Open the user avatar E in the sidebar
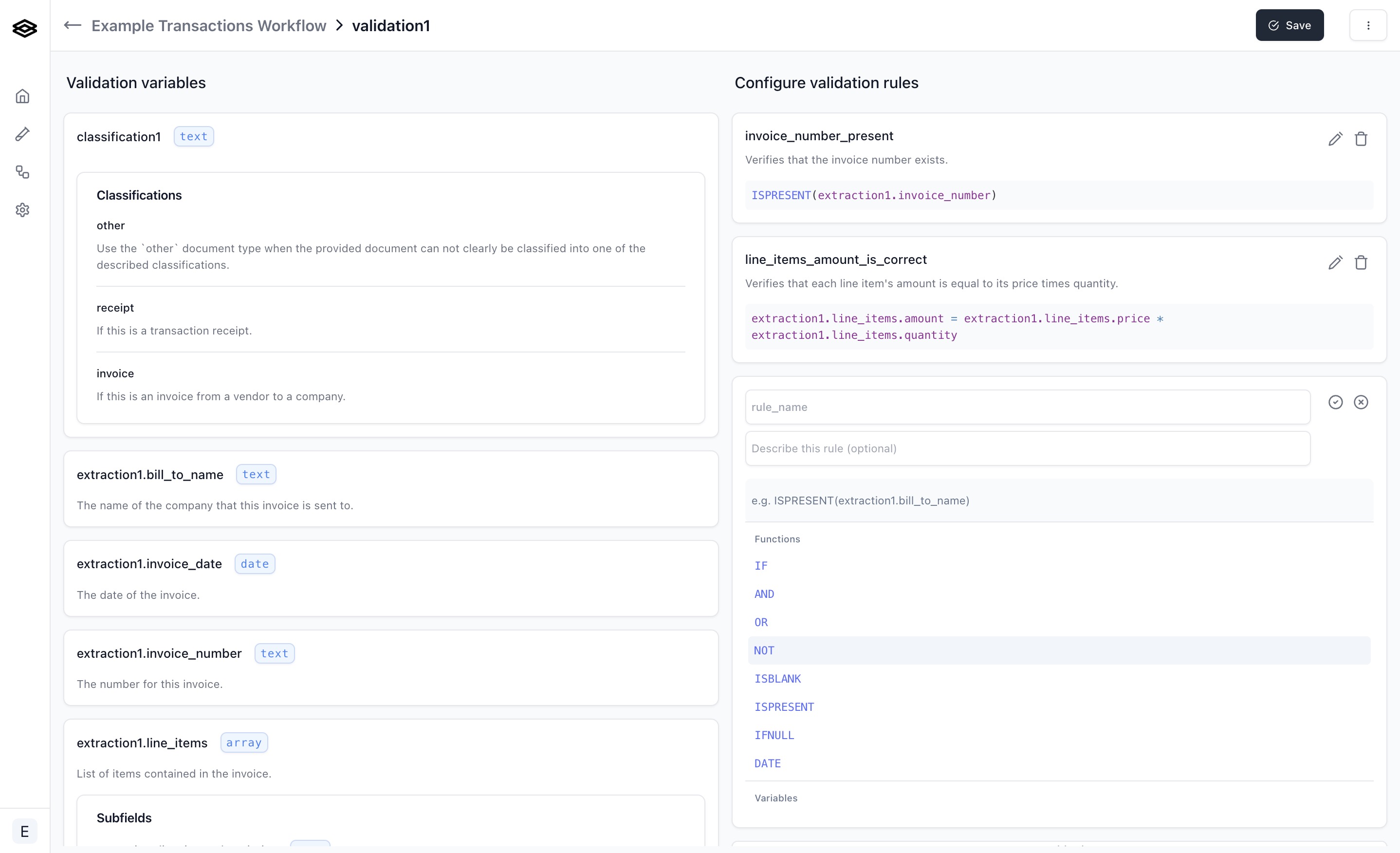The height and width of the screenshot is (853, 1400). point(24,832)
